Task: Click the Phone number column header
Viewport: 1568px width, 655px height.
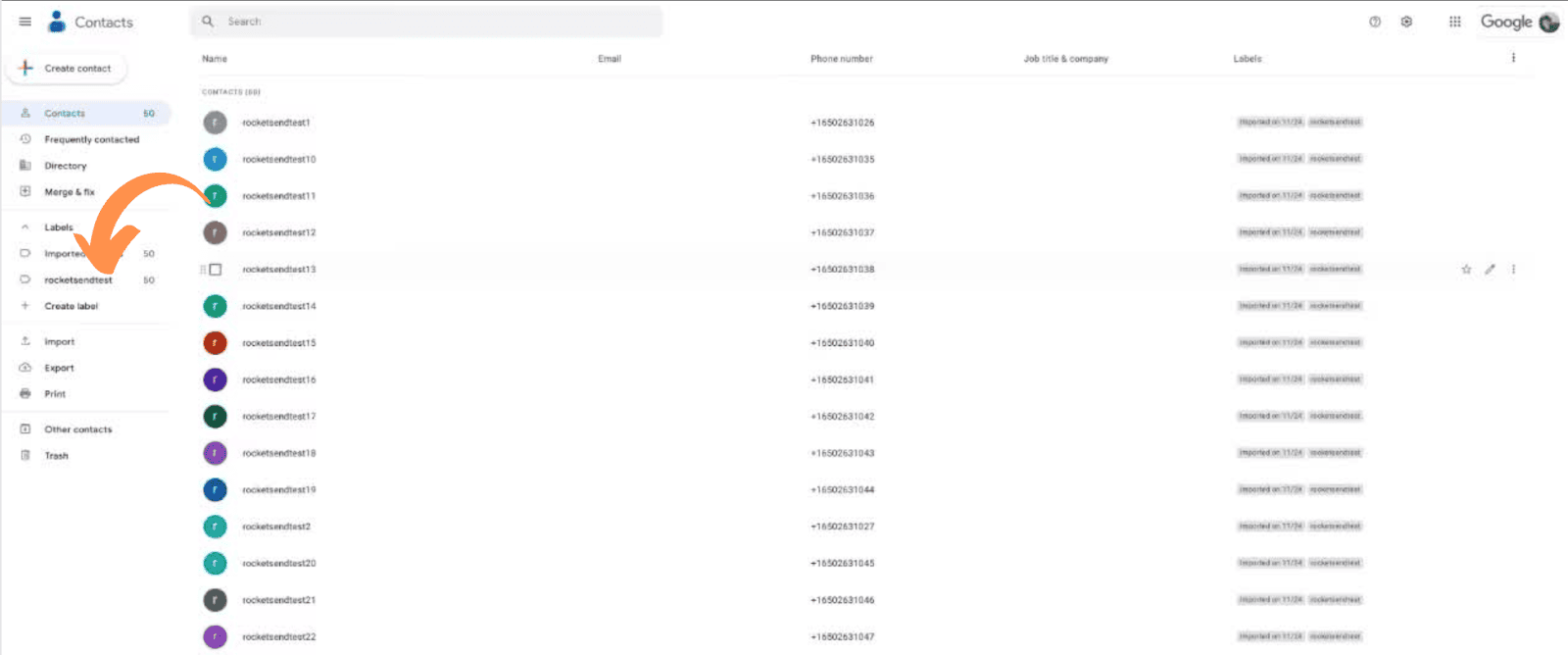Action: (x=842, y=59)
